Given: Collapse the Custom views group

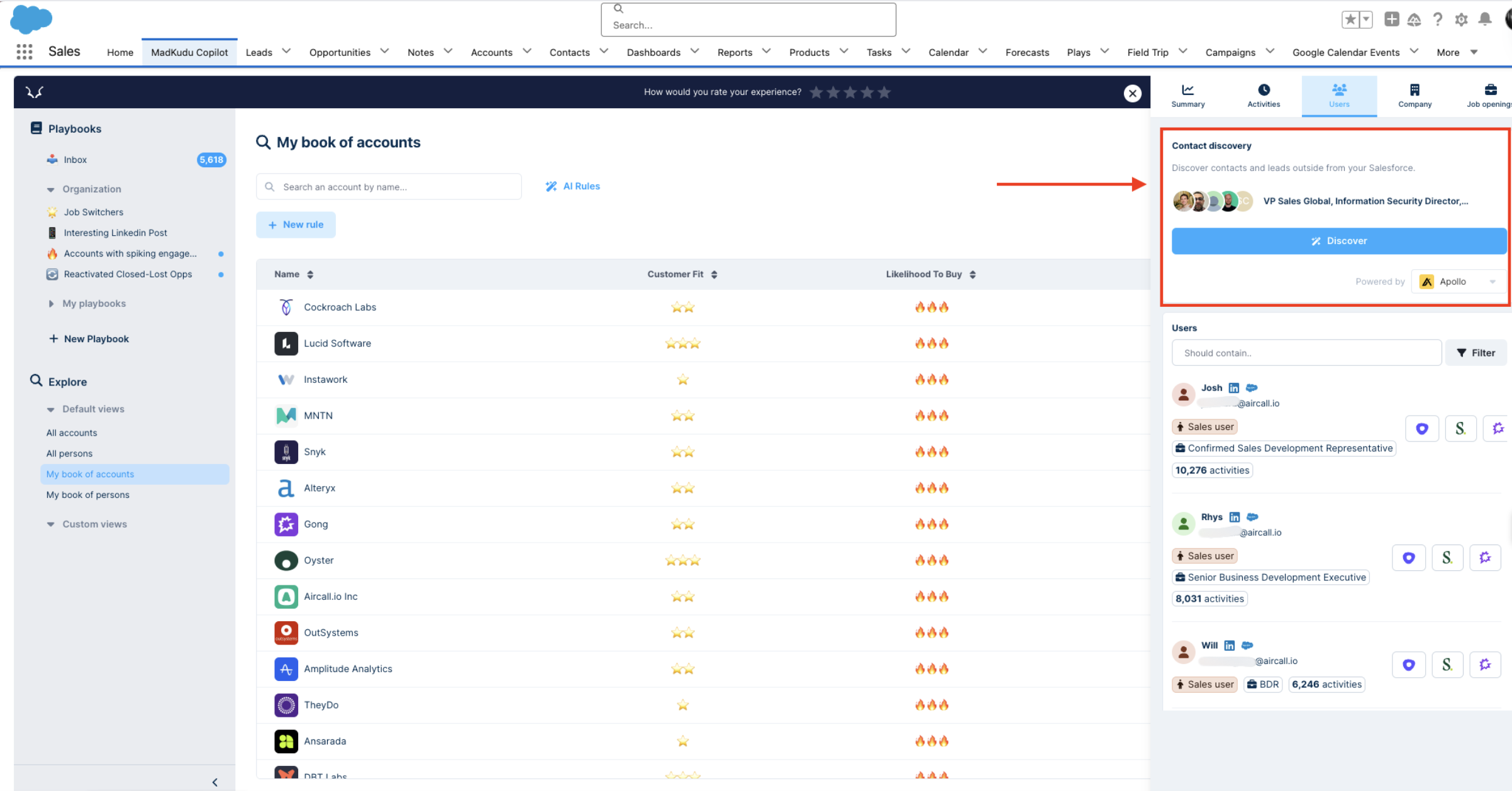Looking at the screenshot, I should 50,524.
